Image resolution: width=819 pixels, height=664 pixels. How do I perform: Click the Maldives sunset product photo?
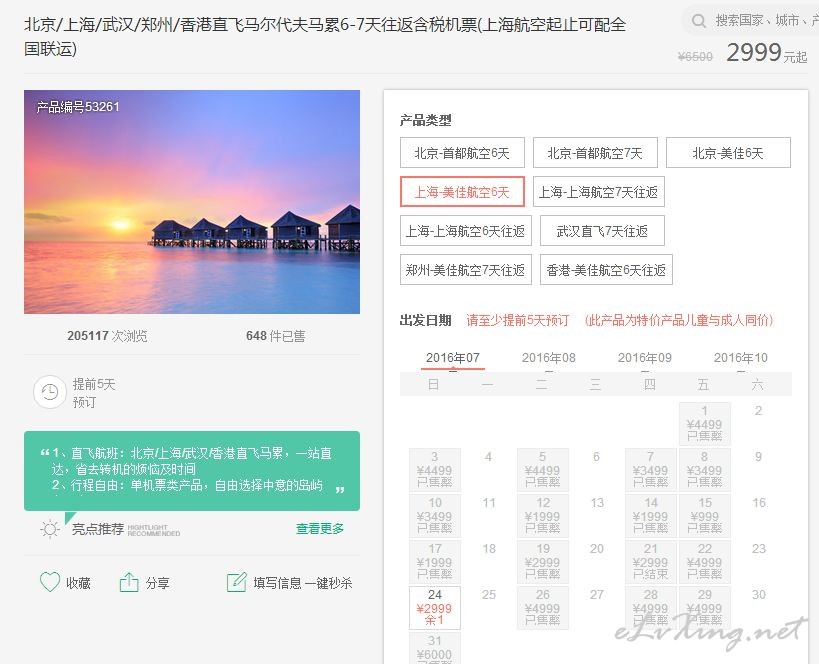click(192, 202)
